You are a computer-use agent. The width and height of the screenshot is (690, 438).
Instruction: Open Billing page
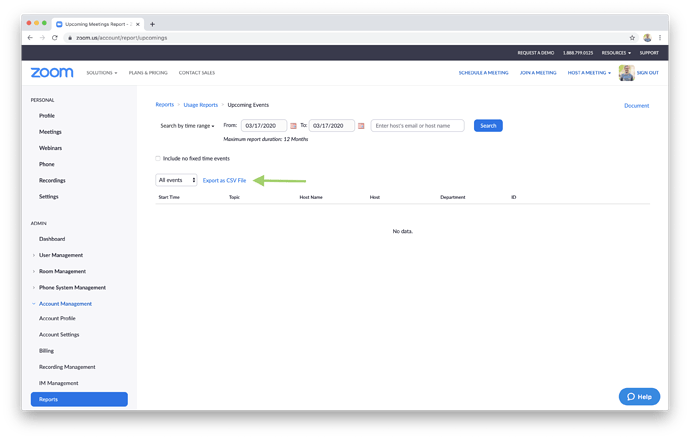point(46,351)
